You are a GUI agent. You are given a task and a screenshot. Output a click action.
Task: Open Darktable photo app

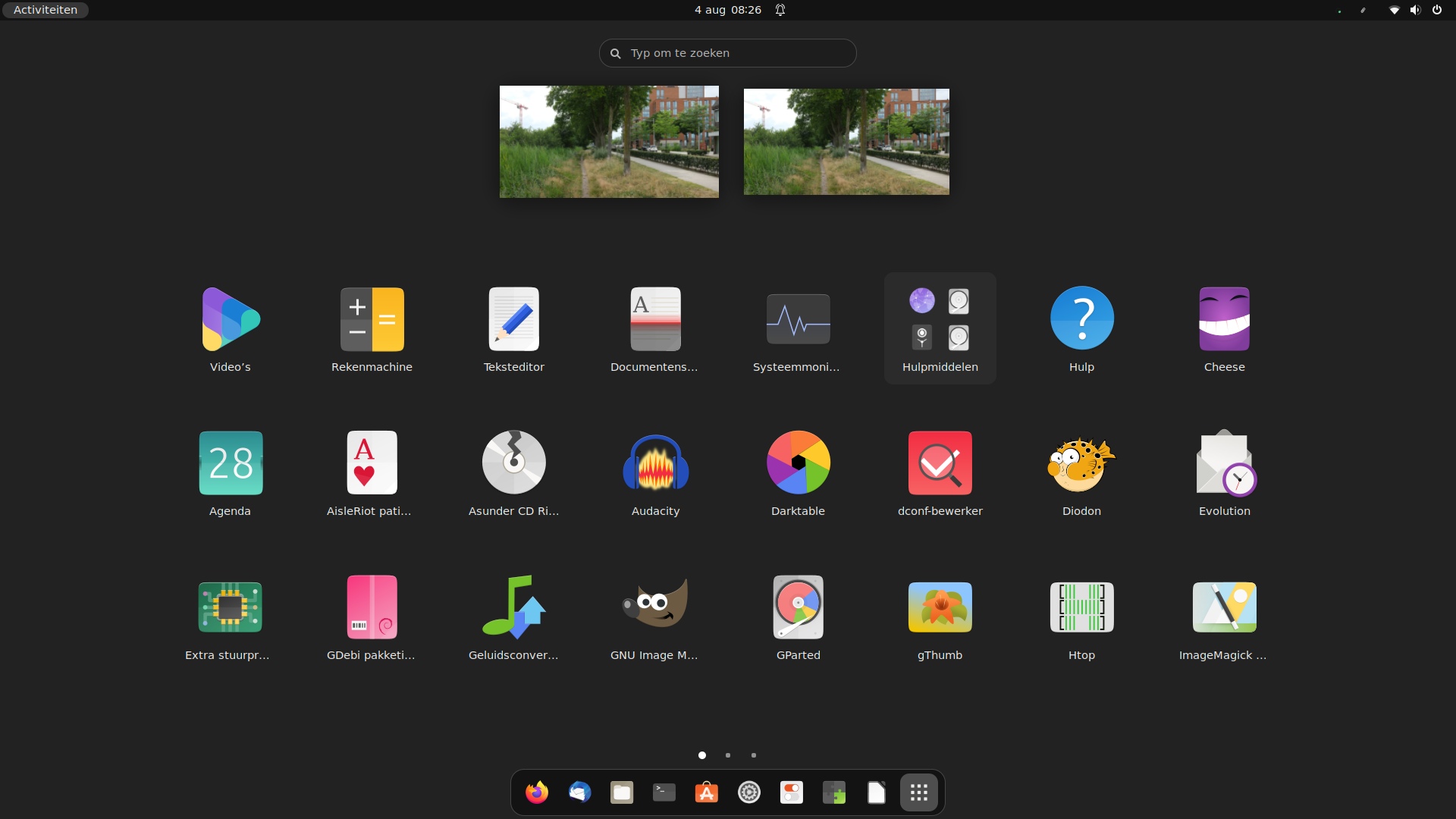click(x=798, y=463)
